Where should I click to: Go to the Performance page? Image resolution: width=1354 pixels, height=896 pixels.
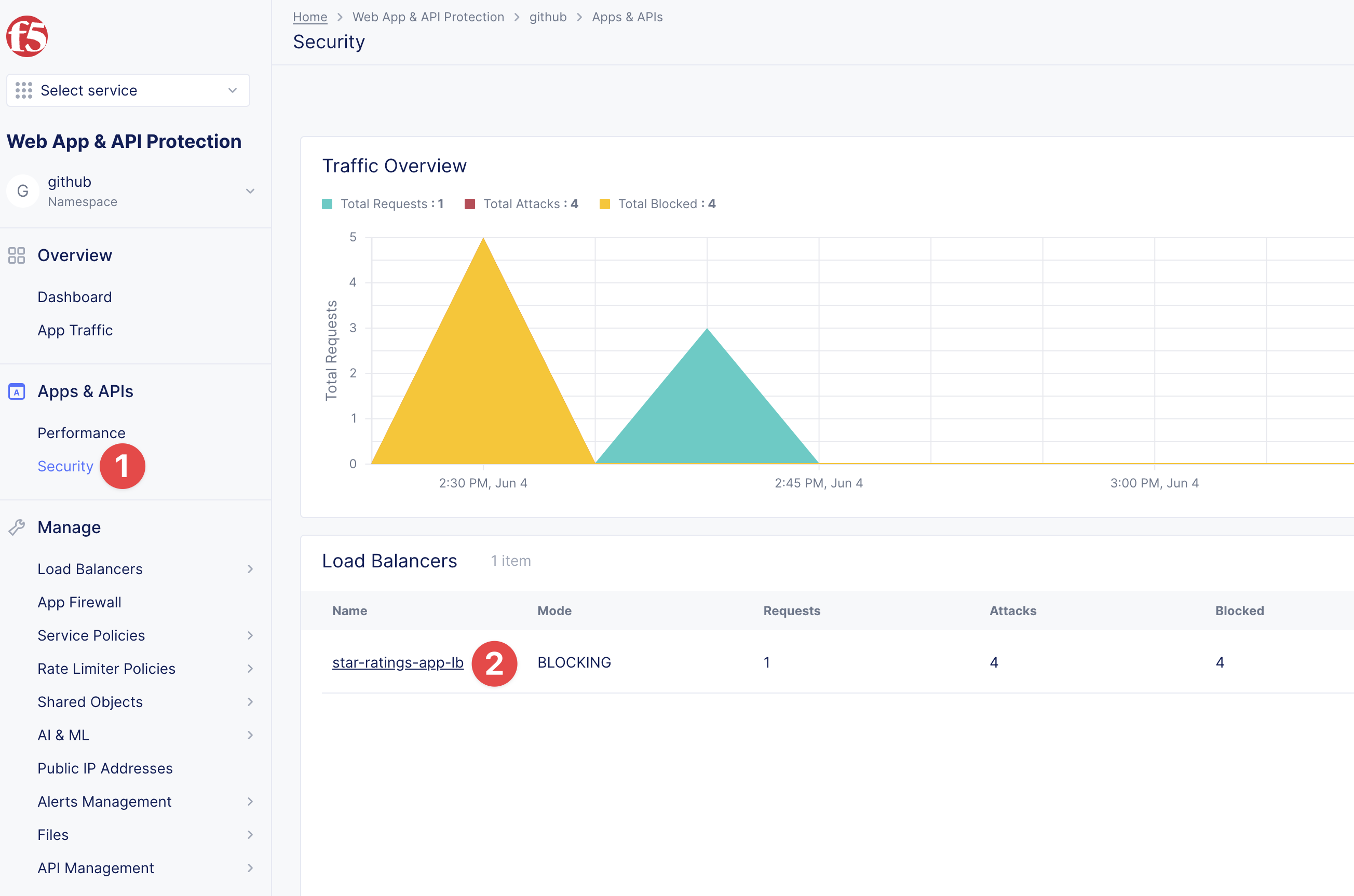(81, 433)
